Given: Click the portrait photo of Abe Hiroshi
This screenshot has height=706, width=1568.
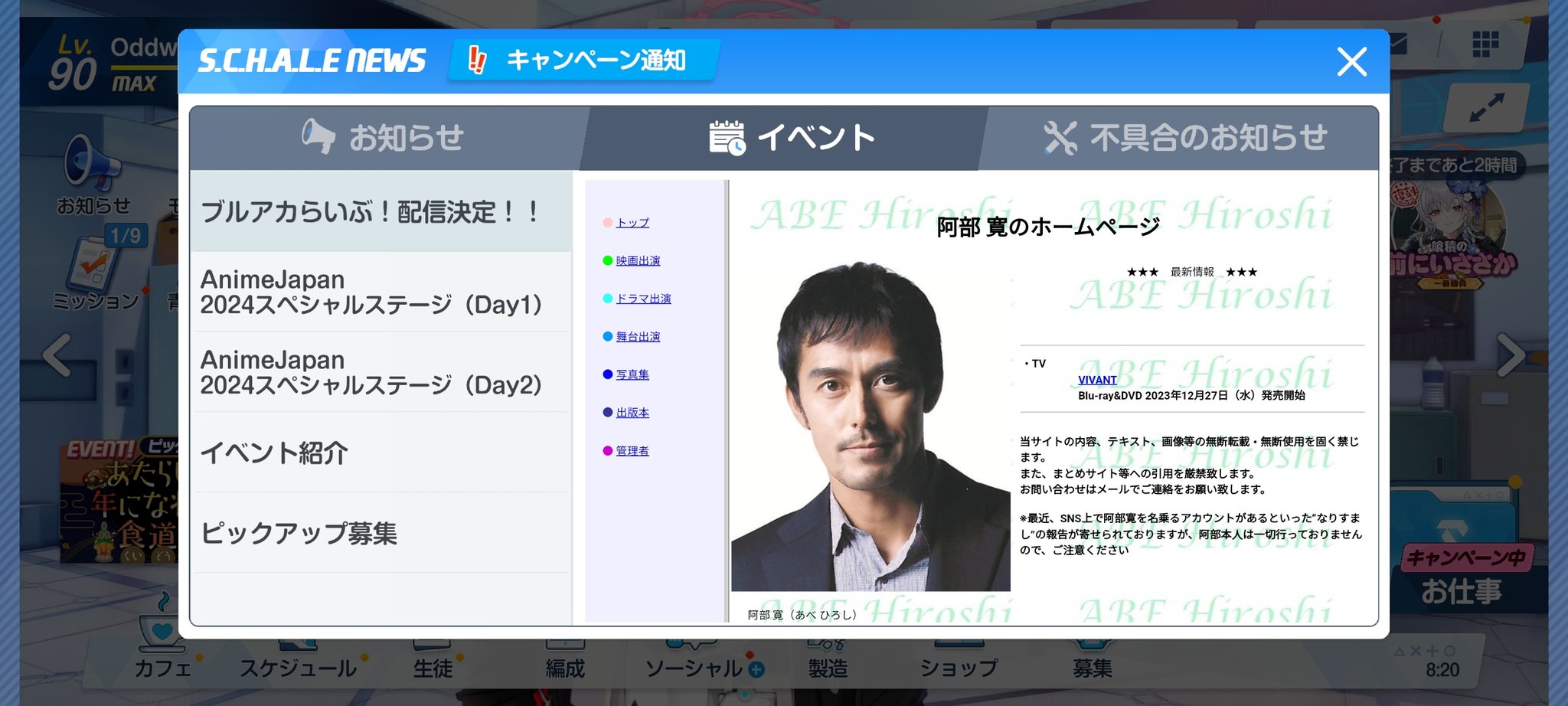Looking at the screenshot, I should (x=871, y=425).
